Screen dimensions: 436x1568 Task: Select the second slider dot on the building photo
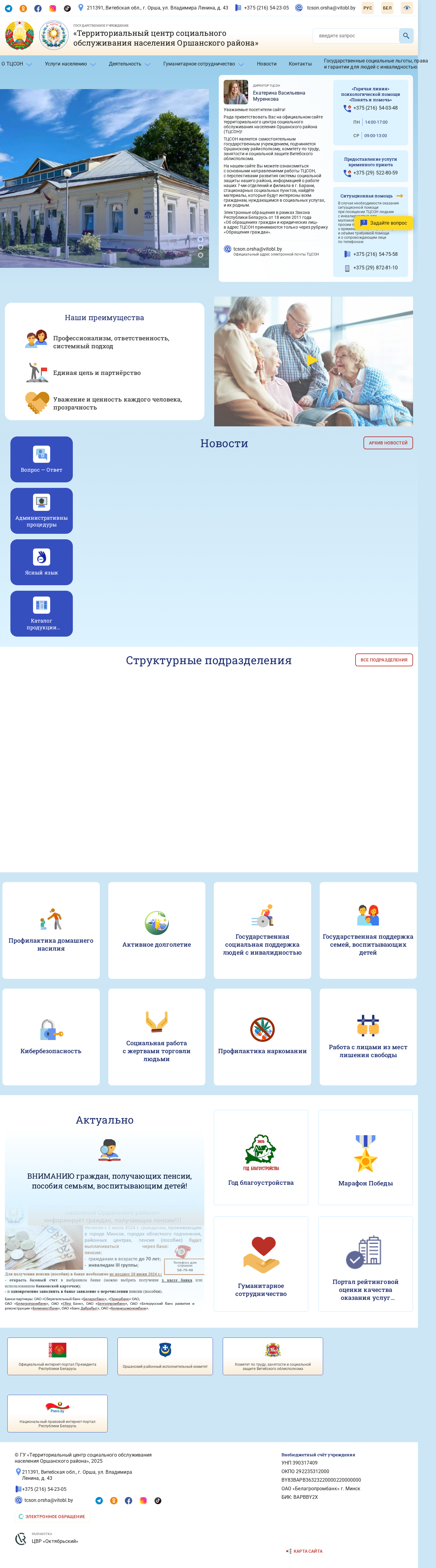(201, 247)
